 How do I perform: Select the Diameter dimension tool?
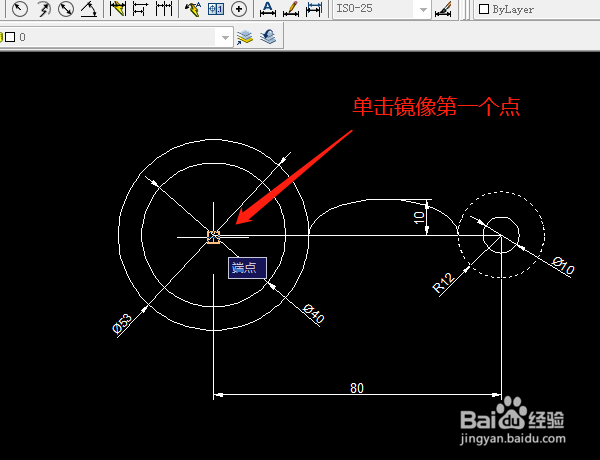pyautogui.click(x=66, y=9)
